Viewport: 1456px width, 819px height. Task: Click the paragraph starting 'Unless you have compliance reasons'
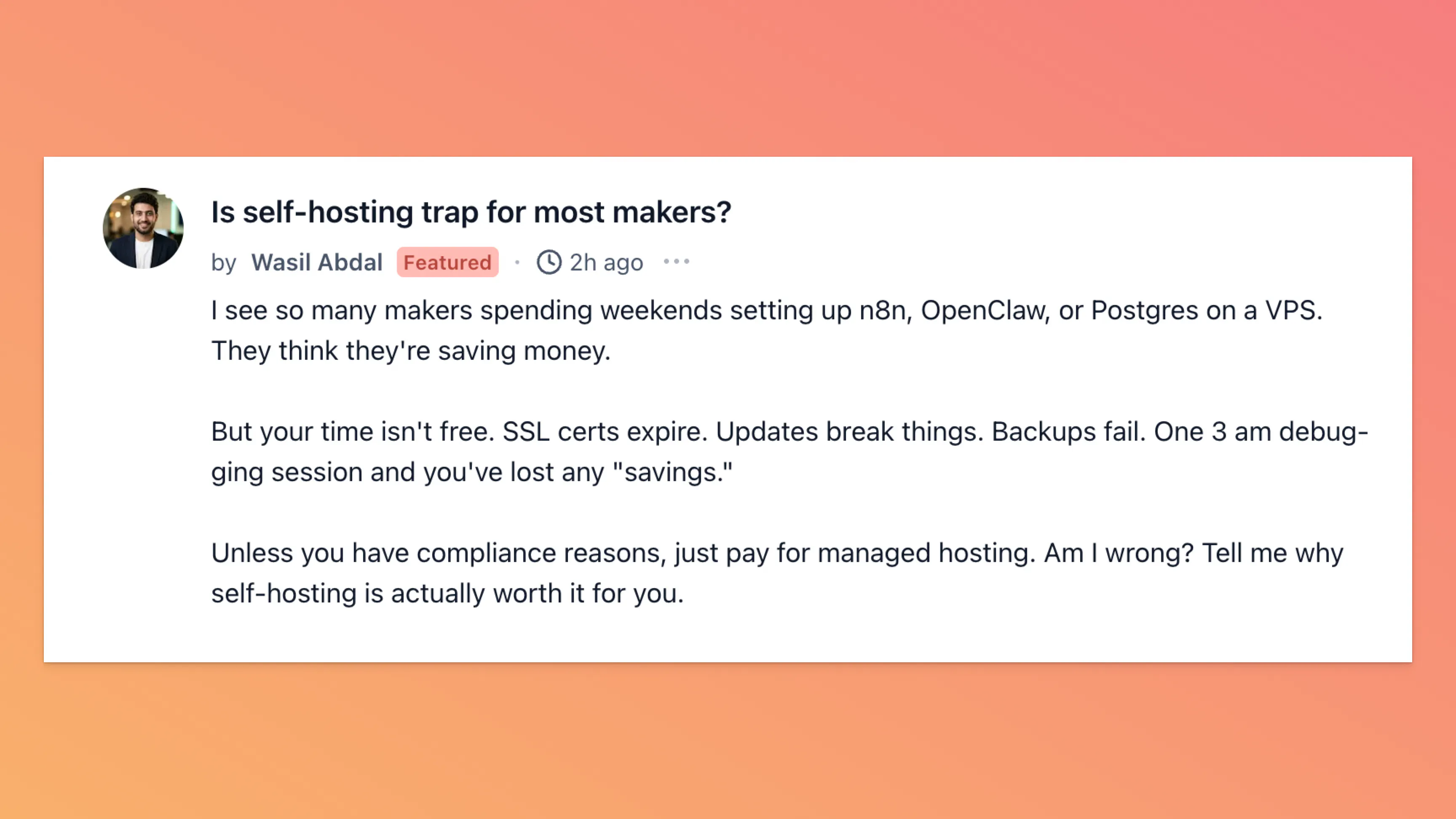[777, 573]
